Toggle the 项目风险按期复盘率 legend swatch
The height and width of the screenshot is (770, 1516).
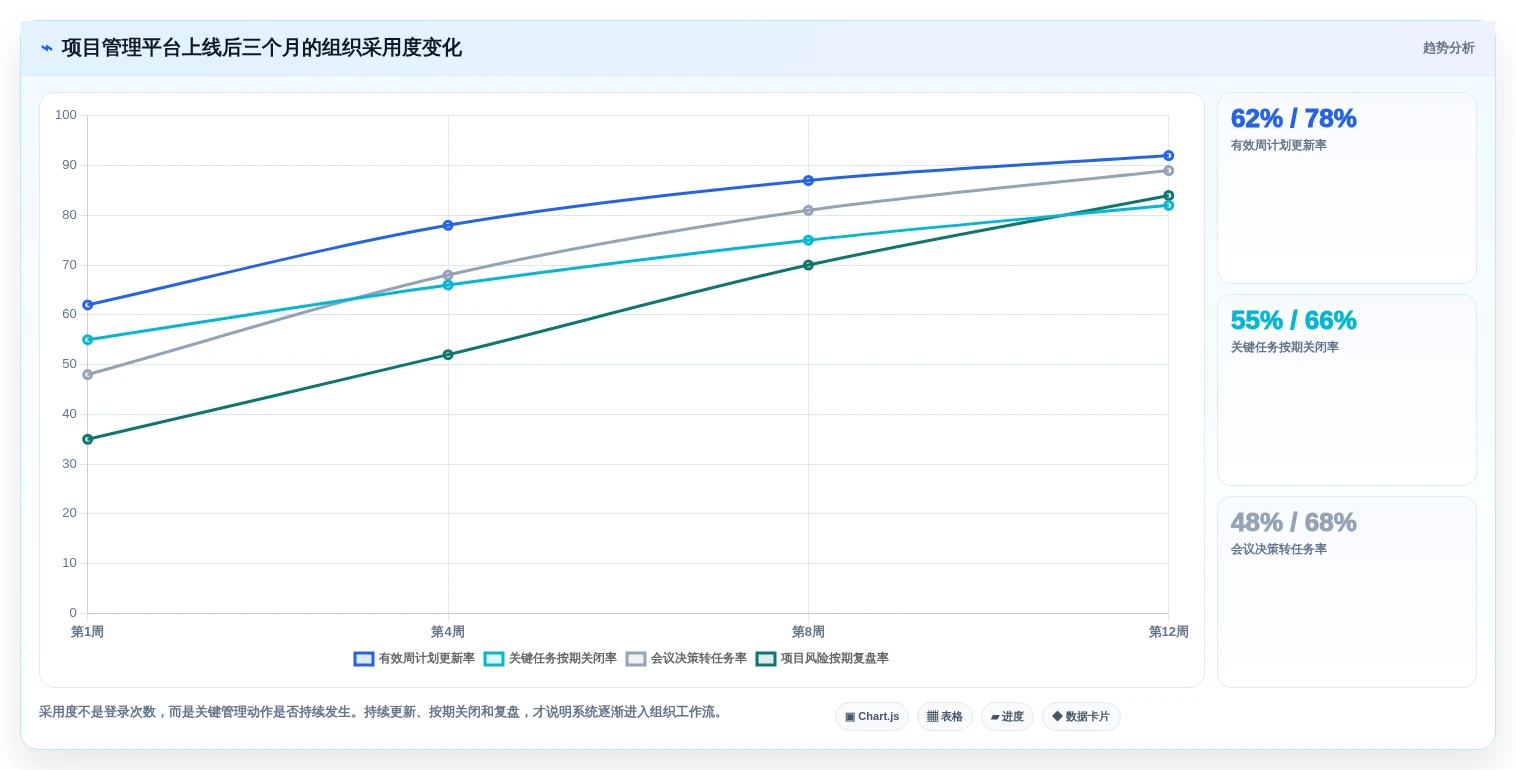tap(766, 659)
